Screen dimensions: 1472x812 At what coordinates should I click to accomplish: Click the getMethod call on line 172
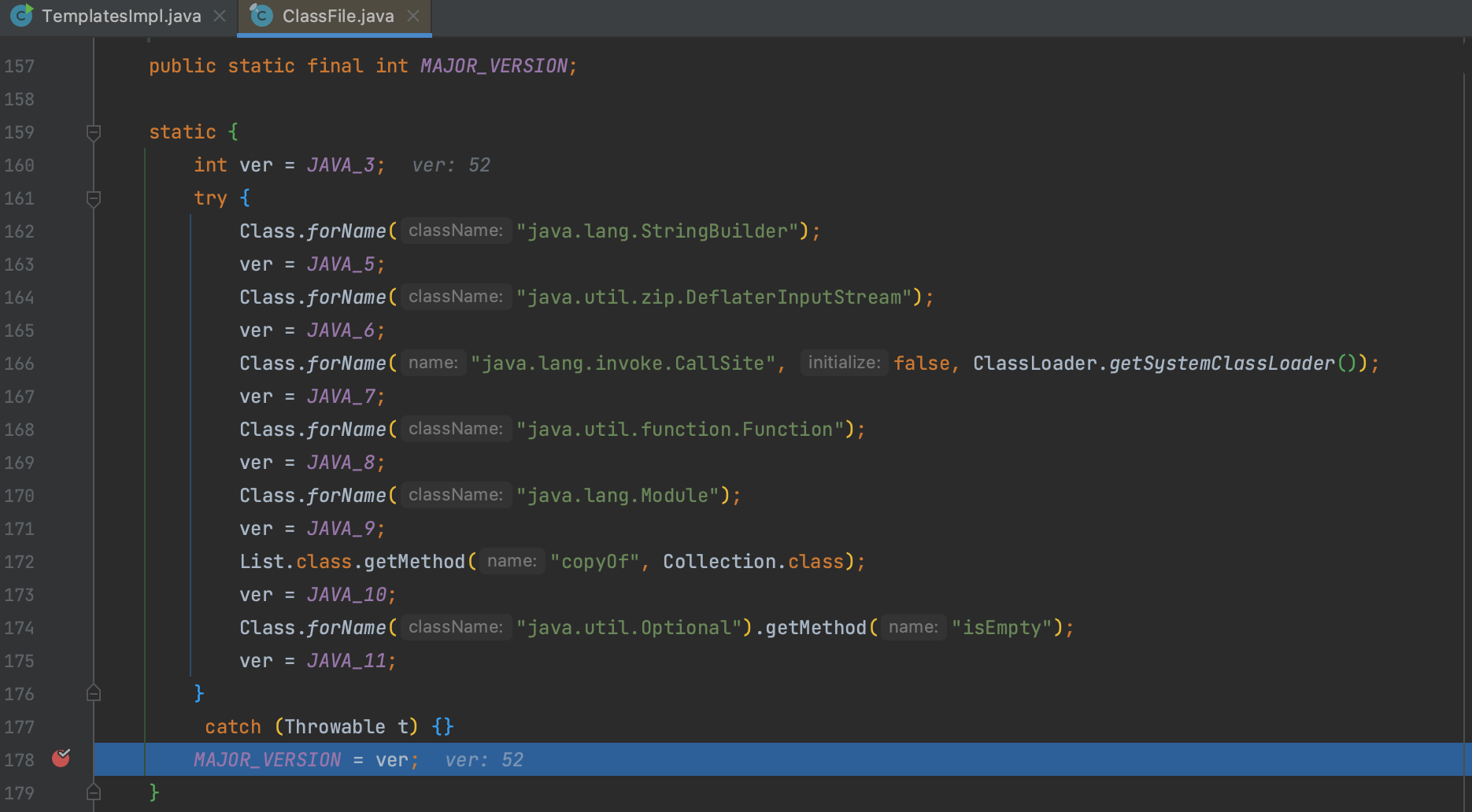pyautogui.click(x=415, y=562)
